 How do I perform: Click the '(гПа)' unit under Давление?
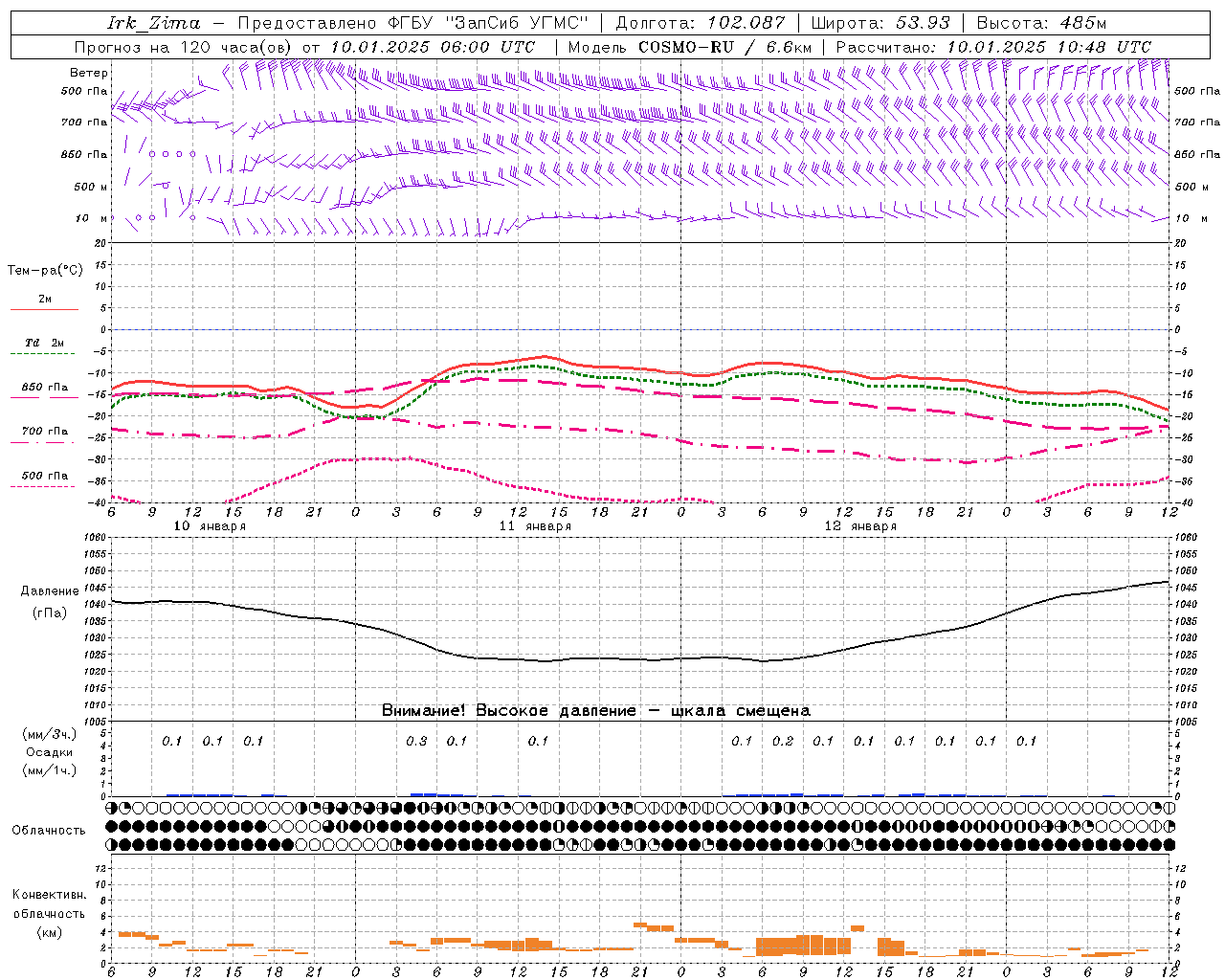point(50,613)
